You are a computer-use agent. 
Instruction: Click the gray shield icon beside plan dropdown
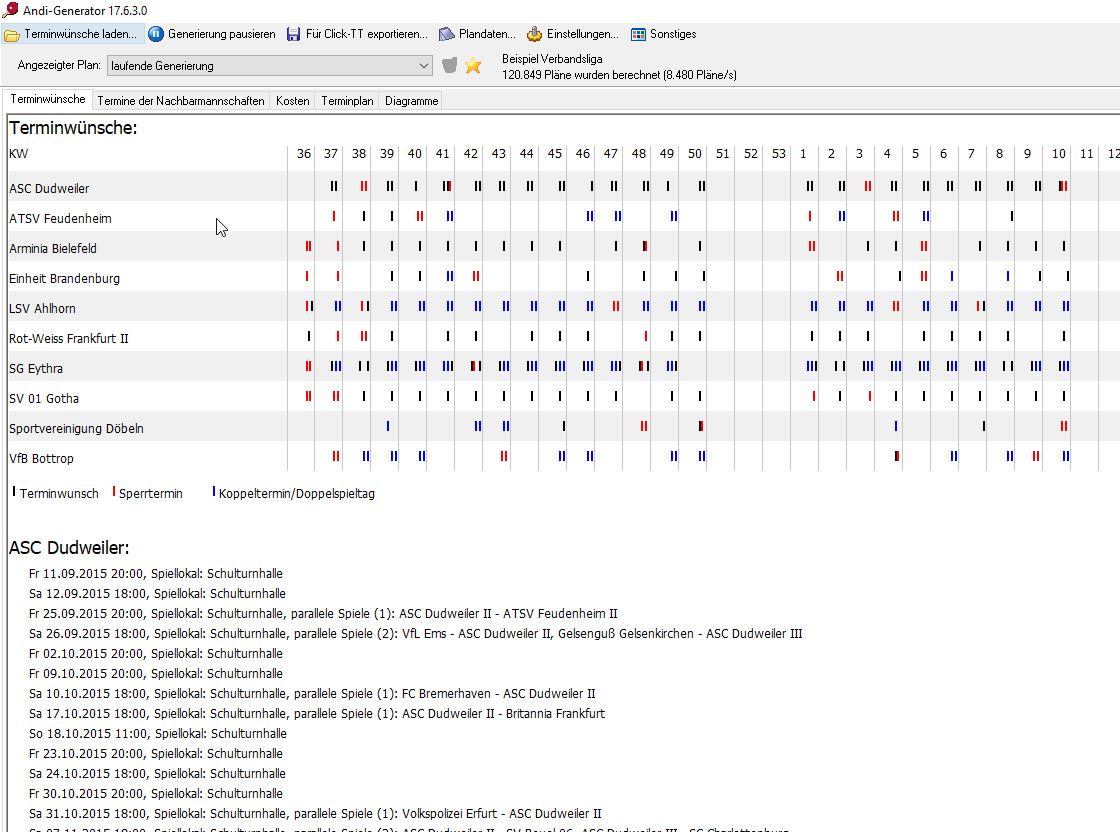(x=450, y=66)
